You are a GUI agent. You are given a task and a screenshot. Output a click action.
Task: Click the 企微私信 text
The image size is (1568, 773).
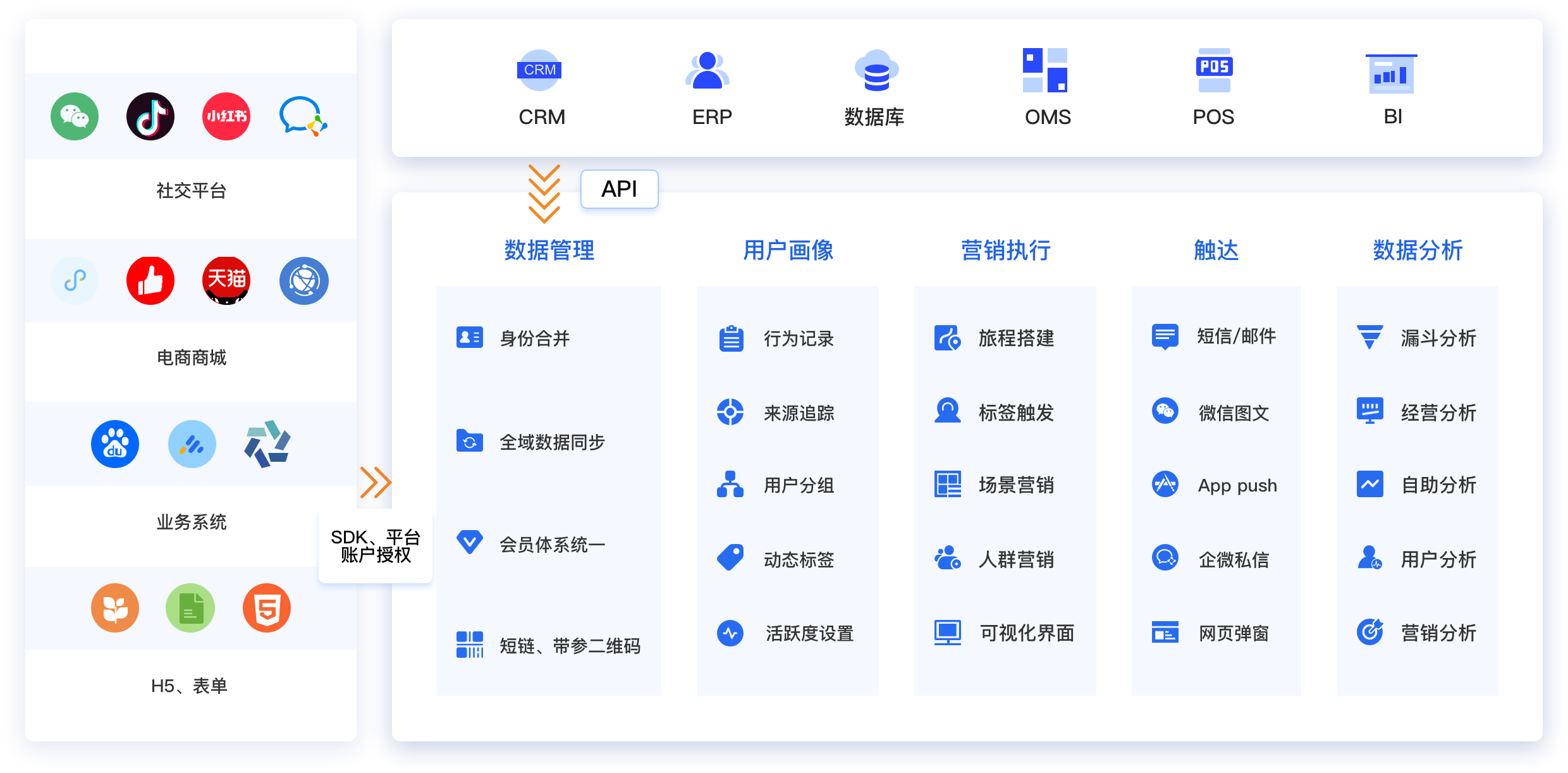pos(1234,559)
